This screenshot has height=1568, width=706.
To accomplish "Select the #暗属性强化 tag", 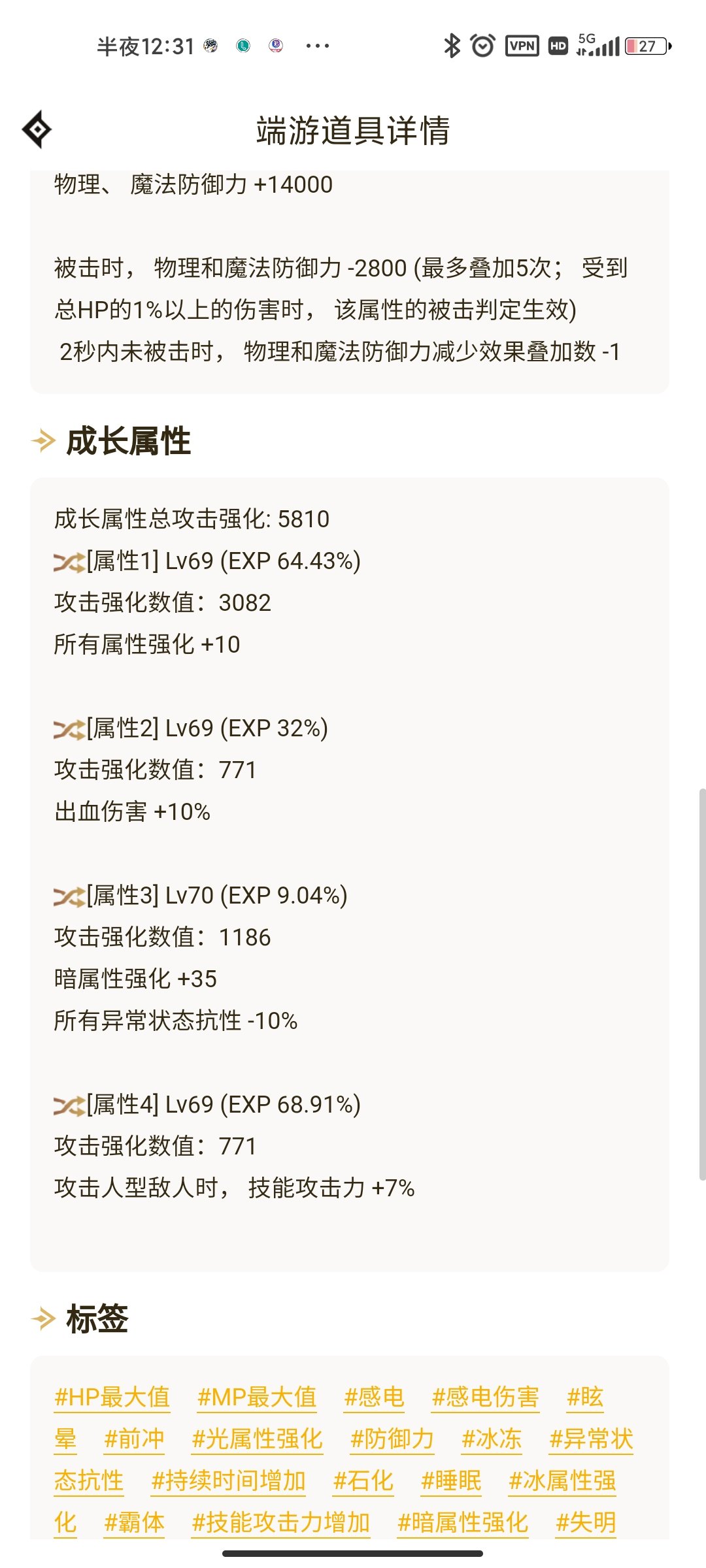I will click(x=463, y=1523).
